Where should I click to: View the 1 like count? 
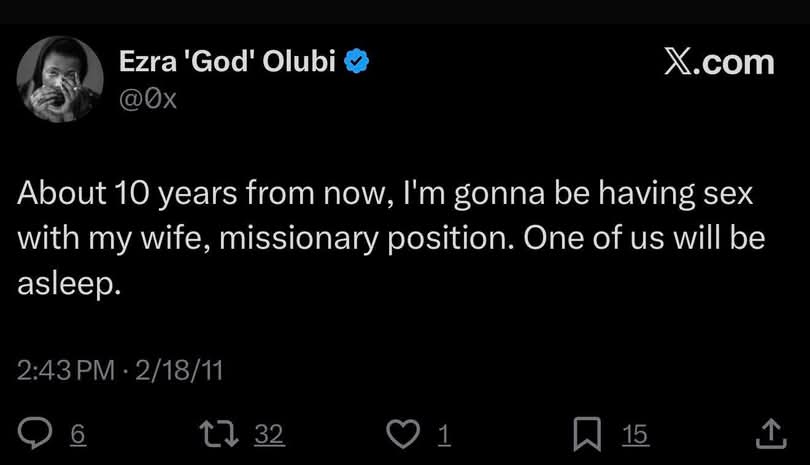tap(444, 434)
